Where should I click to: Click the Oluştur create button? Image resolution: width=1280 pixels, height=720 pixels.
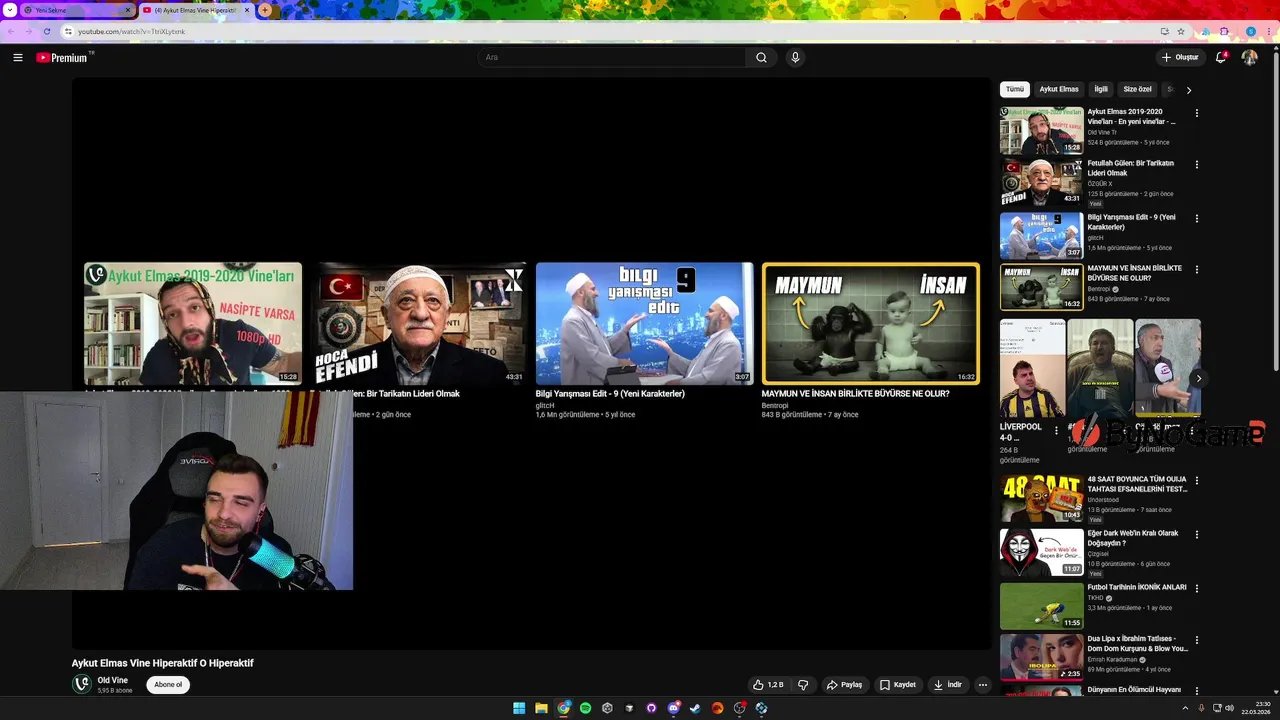(x=1180, y=58)
